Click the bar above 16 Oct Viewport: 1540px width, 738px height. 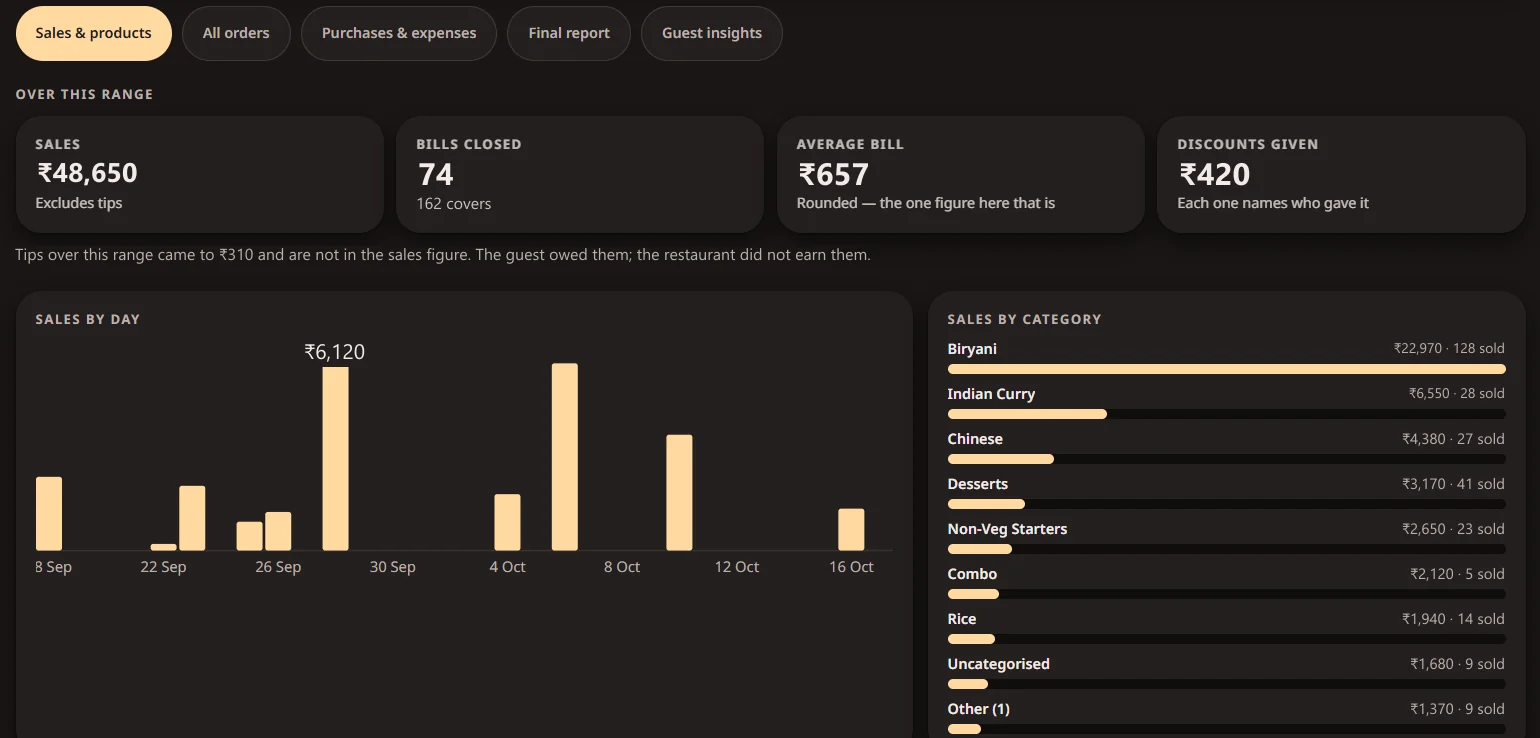[851, 529]
